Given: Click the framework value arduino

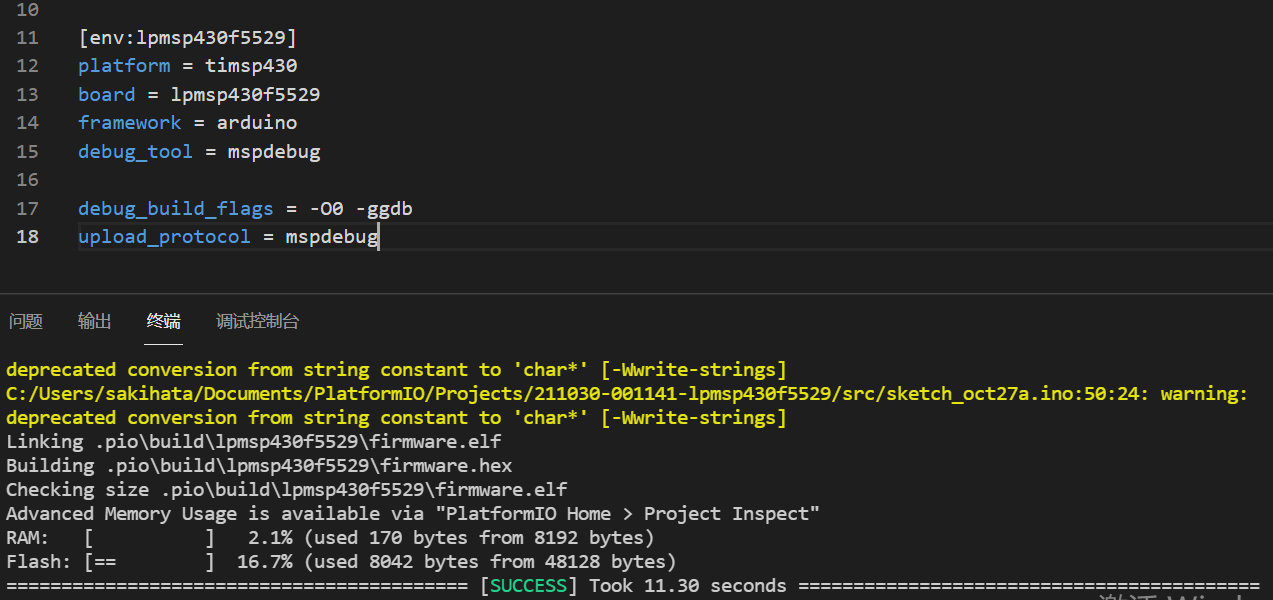Looking at the screenshot, I should [x=257, y=123].
